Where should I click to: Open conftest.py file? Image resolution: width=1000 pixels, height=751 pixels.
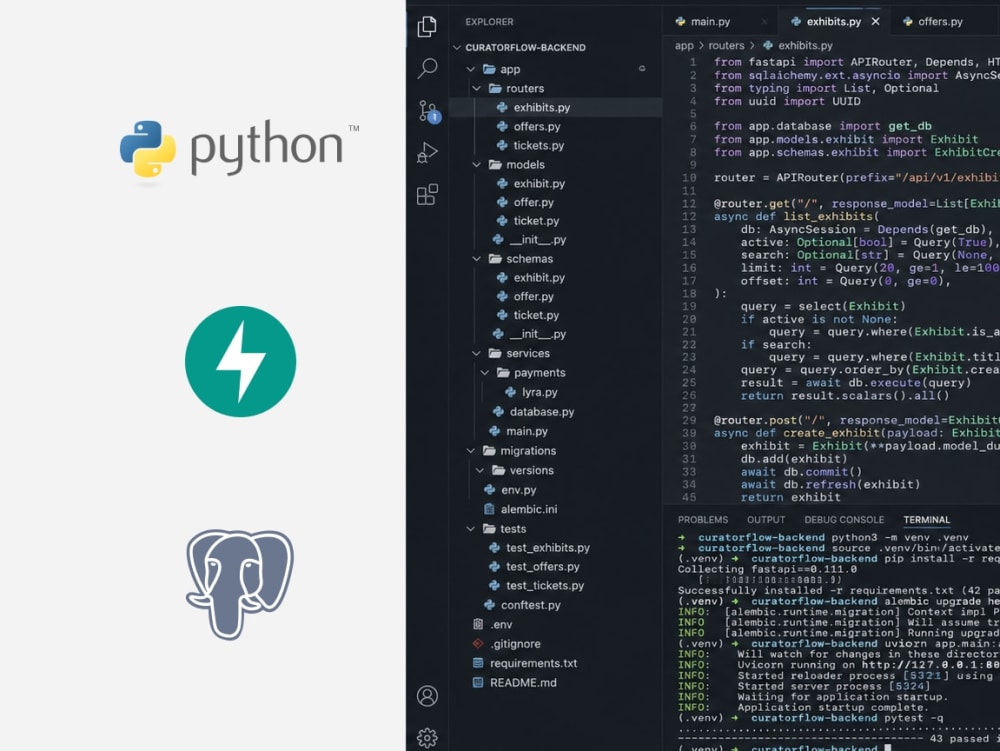pyautogui.click(x=531, y=606)
